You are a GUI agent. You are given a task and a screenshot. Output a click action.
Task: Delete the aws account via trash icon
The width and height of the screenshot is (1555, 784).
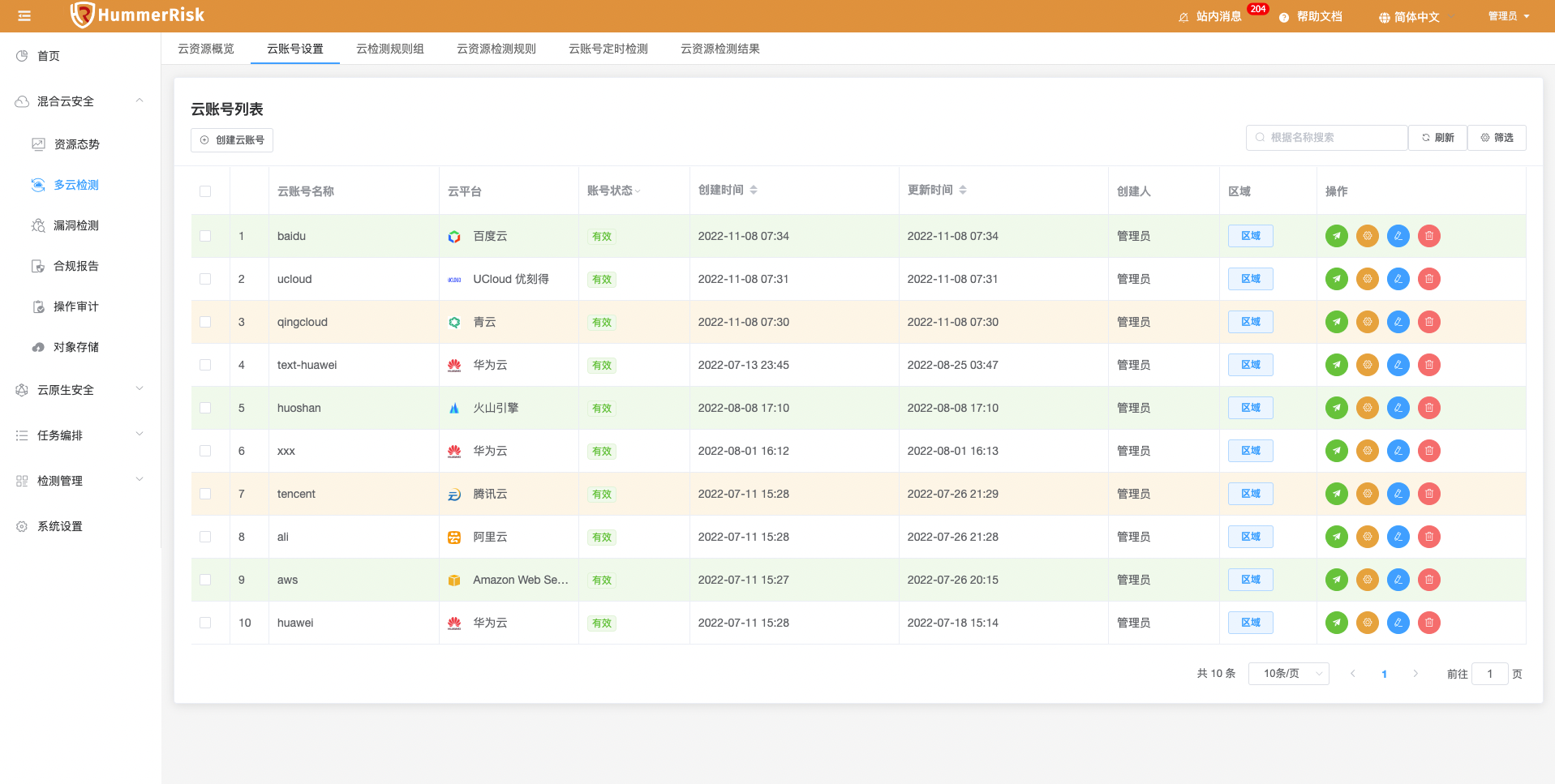click(1428, 580)
